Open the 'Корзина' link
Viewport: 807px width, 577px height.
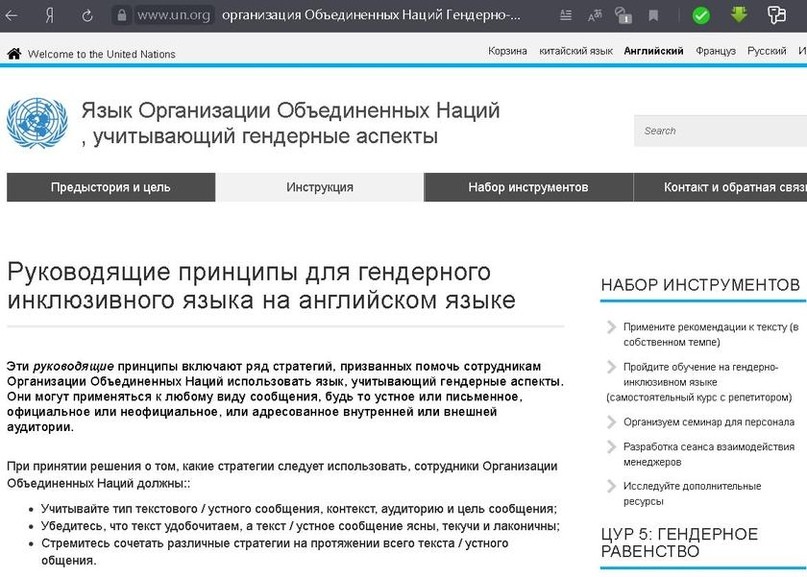(x=507, y=49)
